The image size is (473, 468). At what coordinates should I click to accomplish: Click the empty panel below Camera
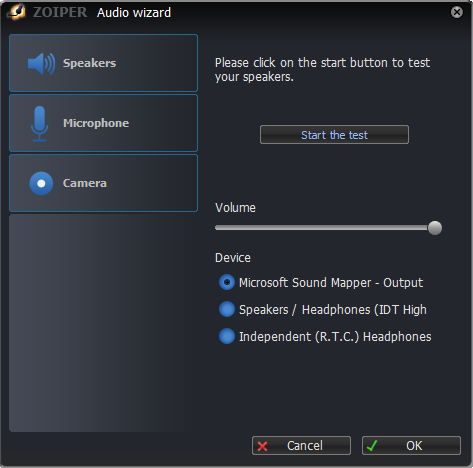tap(103, 323)
